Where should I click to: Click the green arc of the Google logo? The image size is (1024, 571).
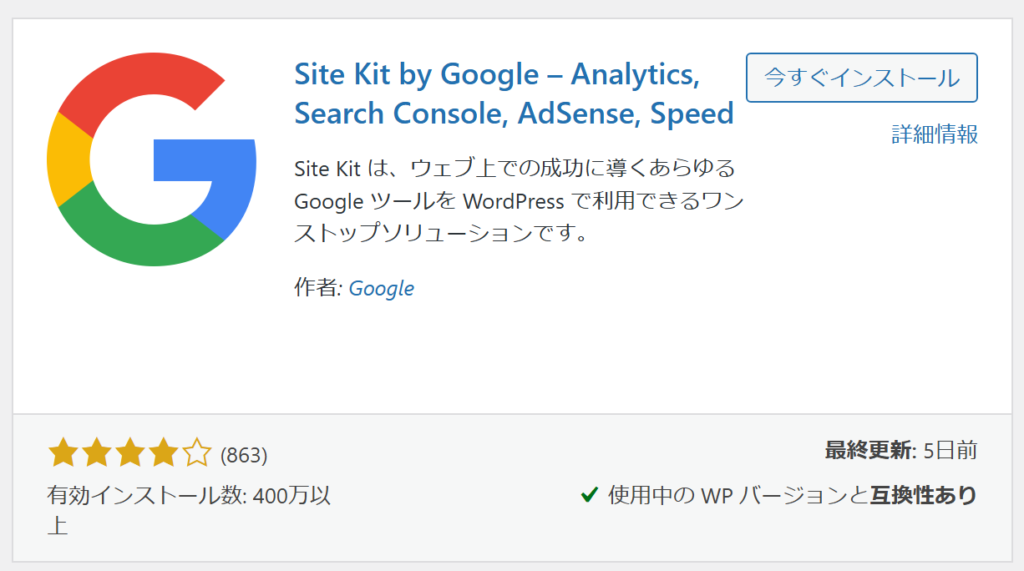tap(140, 238)
